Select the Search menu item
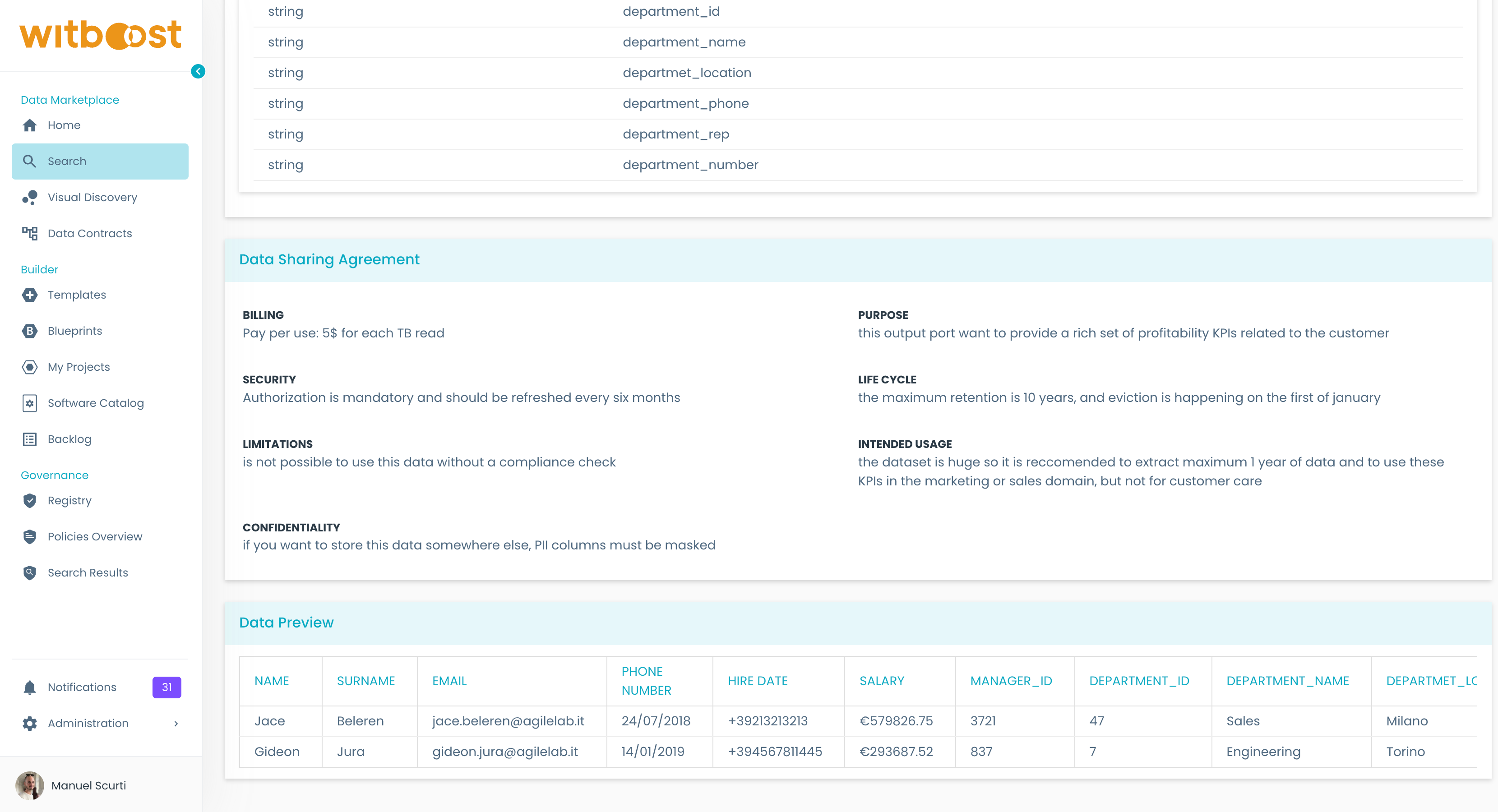This screenshot has width=1498, height=812. 100,161
